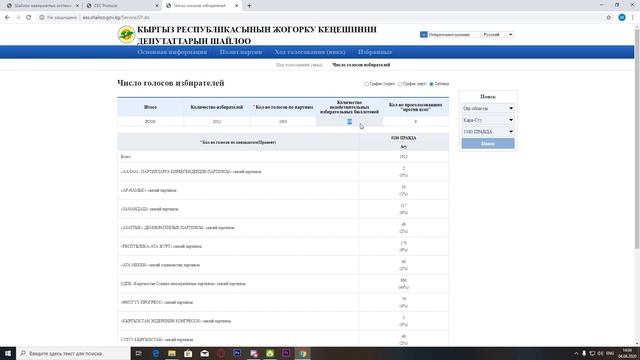Open Microsoft Store on taskbar

tap(188, 353)
